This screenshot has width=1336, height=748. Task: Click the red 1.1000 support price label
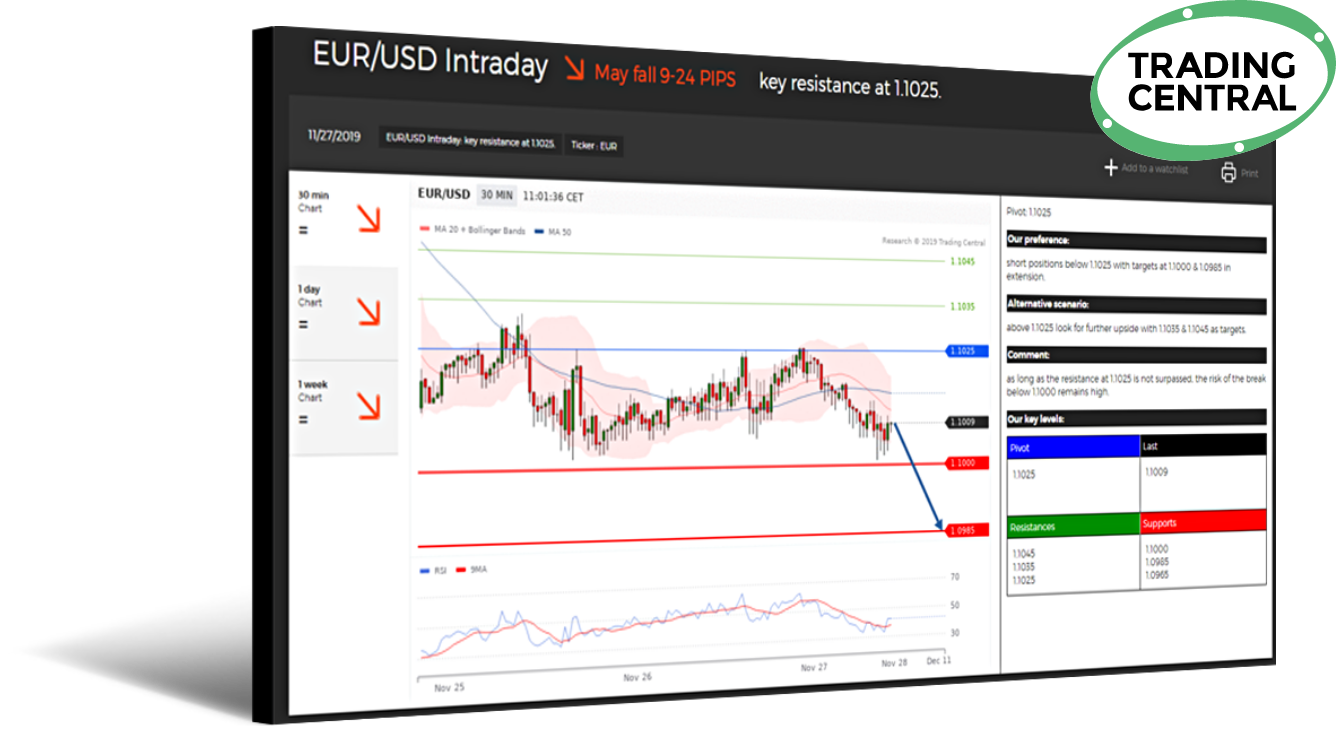[966, 463]
